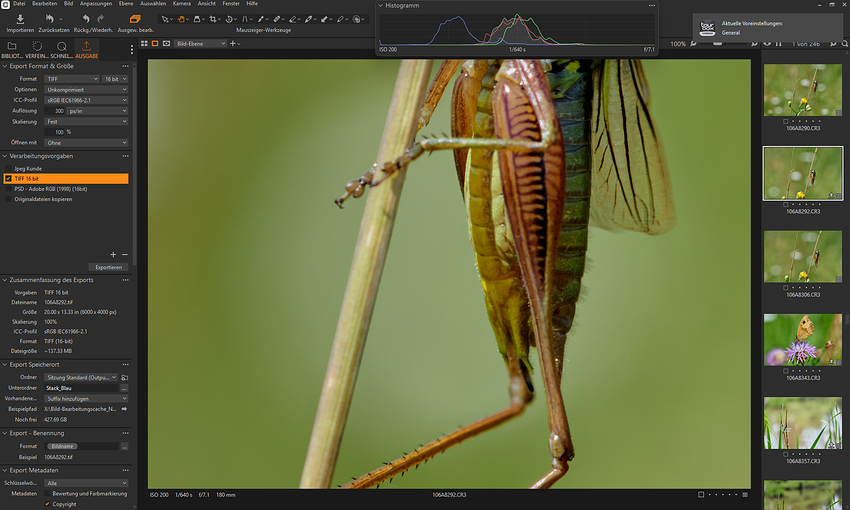
Task: Collapse the Histogramm panel chevron
Action: click(x=381, y=5)
